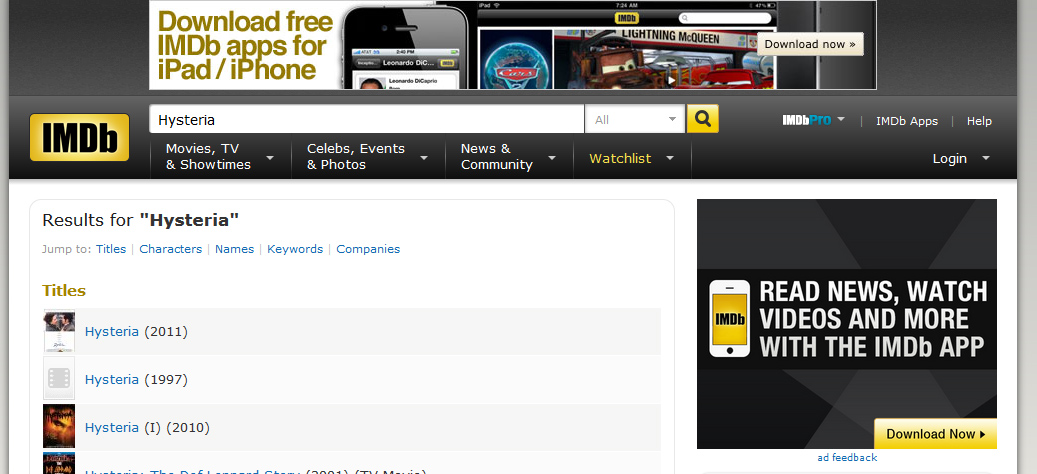This screenshot has width=1037, height=474.
Task: Open the Hysteria (2011) title link
Action: (112, 332)
